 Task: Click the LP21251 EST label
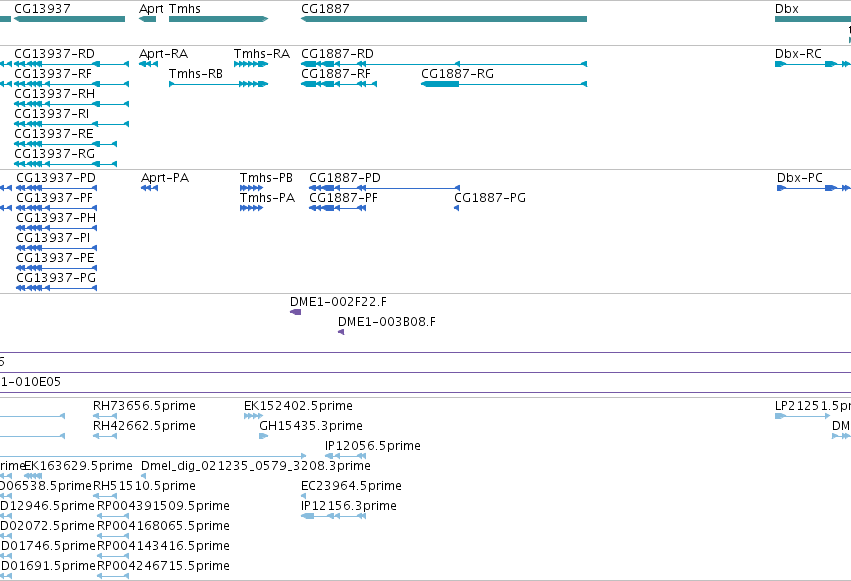click(813, 406)
